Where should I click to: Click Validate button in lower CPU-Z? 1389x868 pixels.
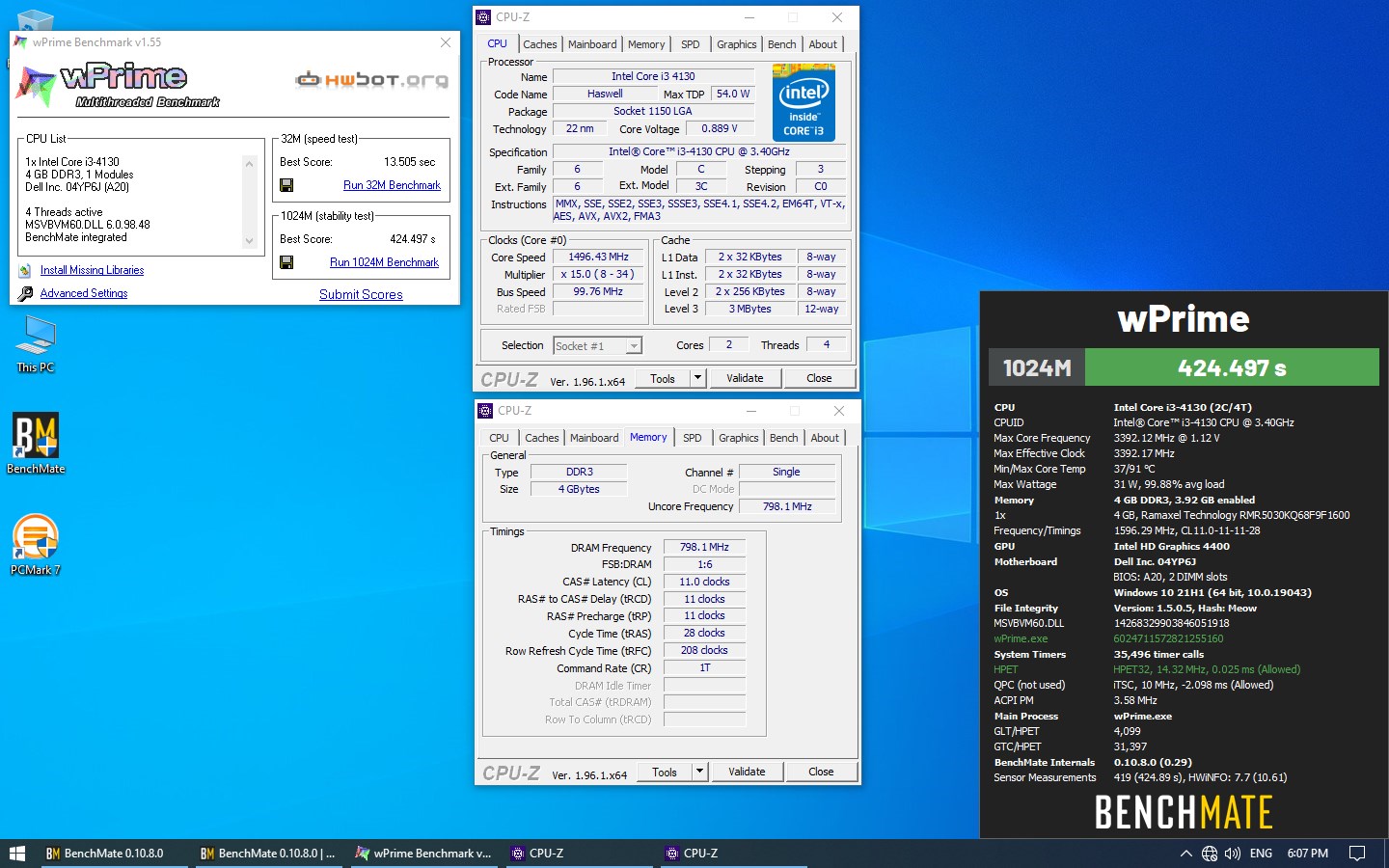[x=747, y=772]
